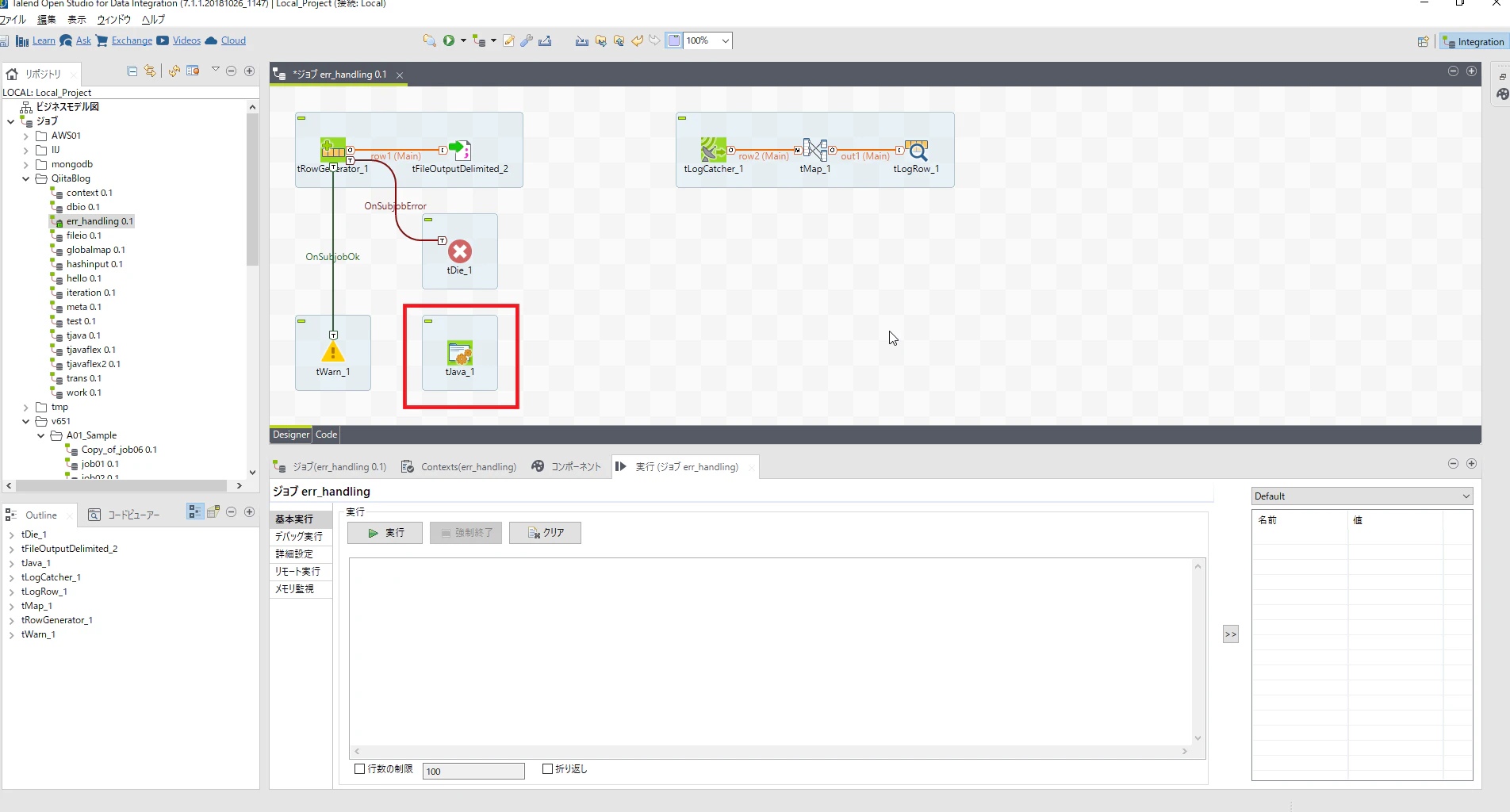Viewport: 1510px width, 812px height.
Task: Open the Integration perspective
Action: point(1473,41)
